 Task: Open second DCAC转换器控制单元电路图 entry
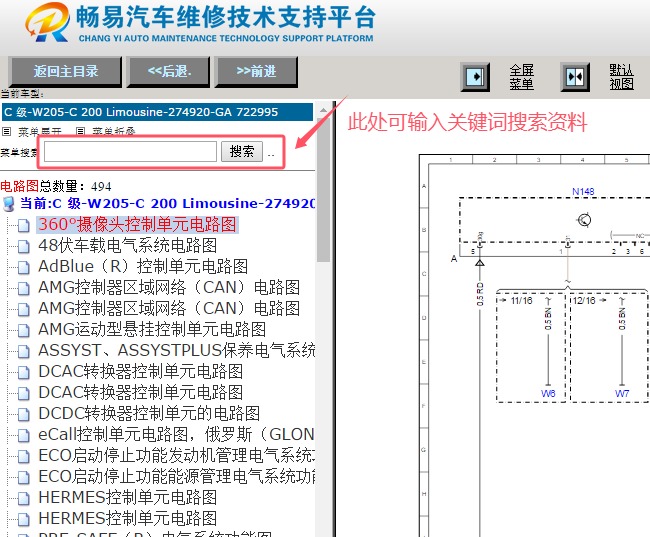click(x=141, y=393)
